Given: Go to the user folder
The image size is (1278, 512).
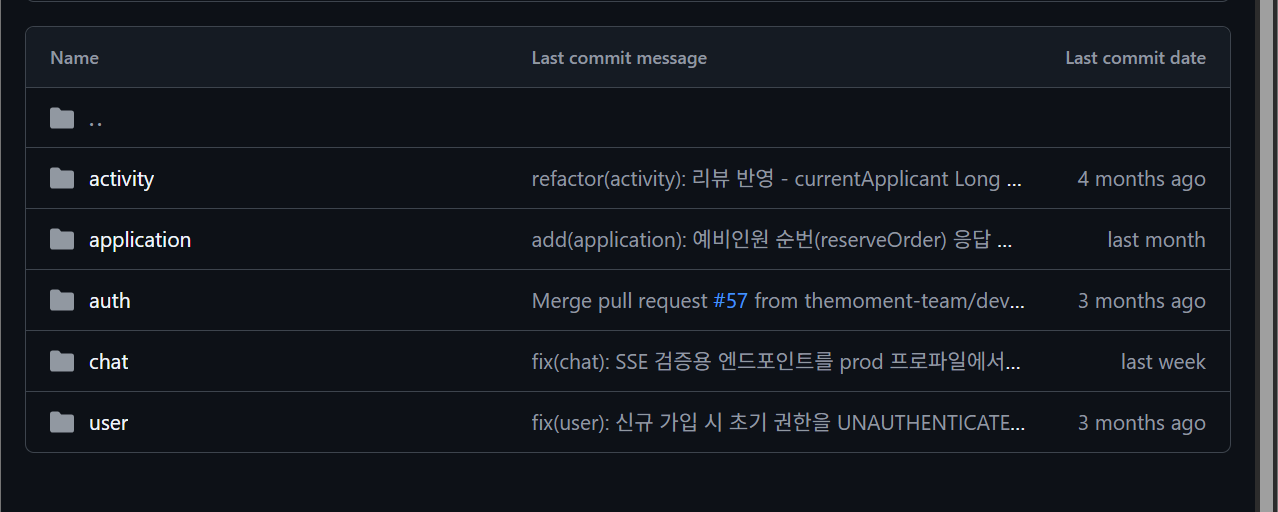Looking at the screenshot, I should pos(108,423).
